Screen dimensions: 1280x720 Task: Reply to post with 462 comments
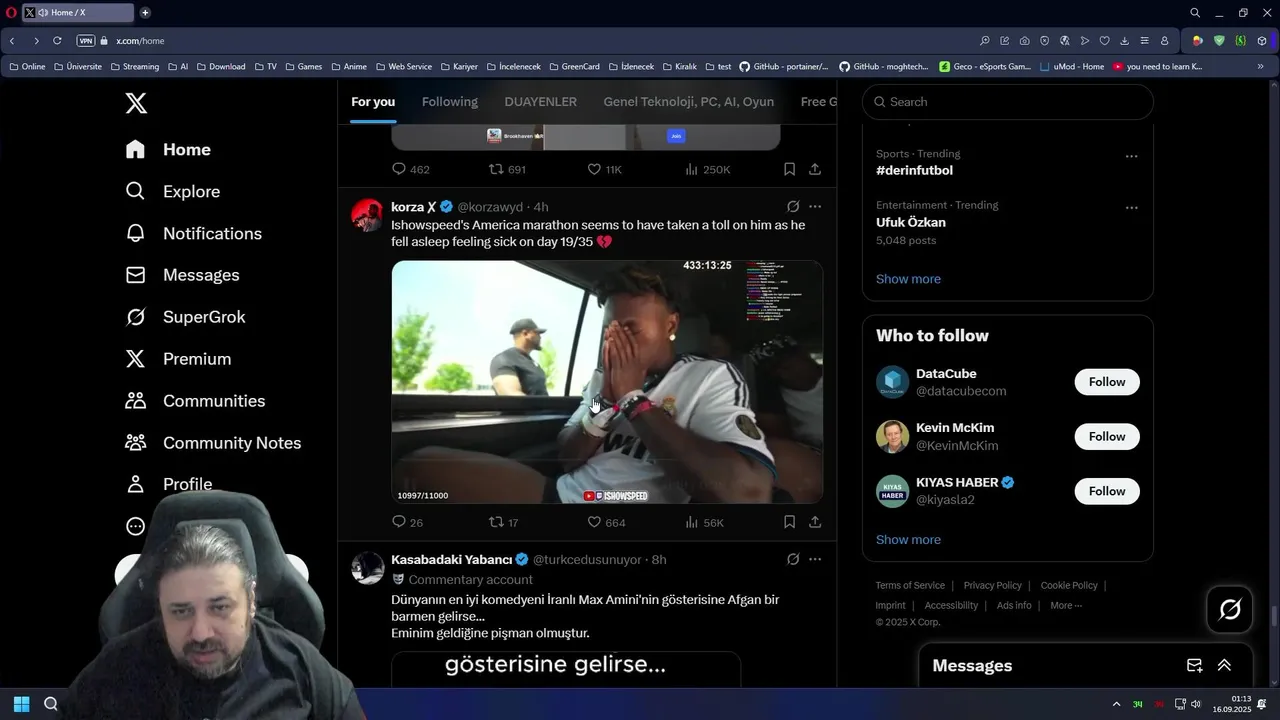(410, 169)
